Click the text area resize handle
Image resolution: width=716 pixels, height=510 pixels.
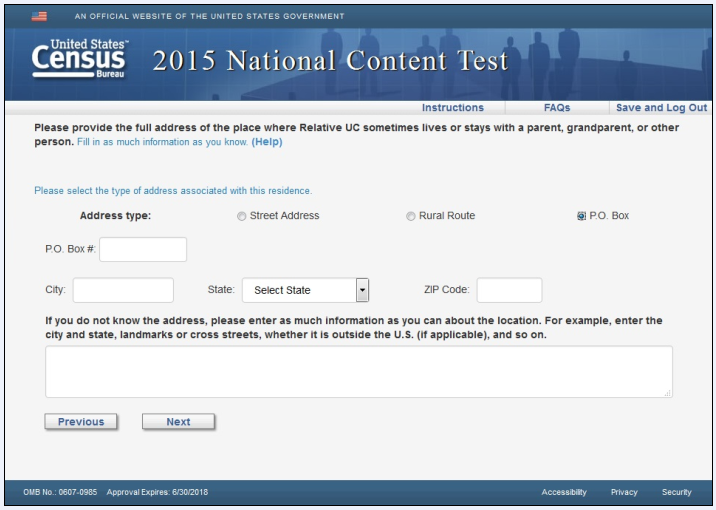(668, 393)
